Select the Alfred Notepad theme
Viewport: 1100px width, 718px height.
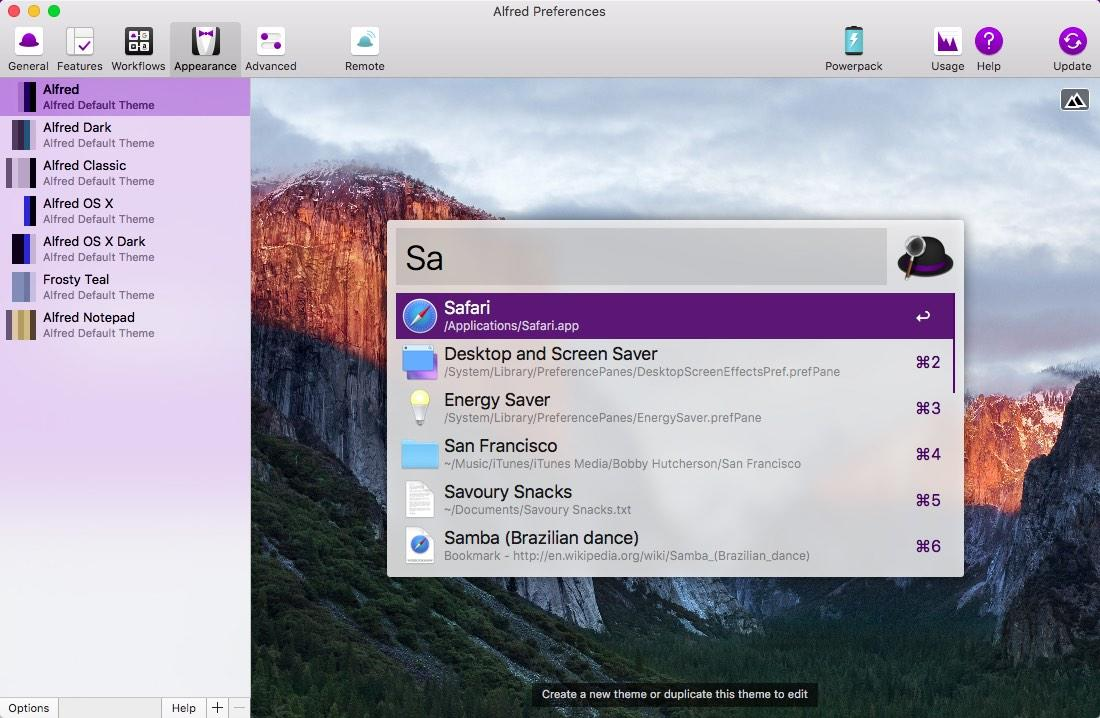125,325
